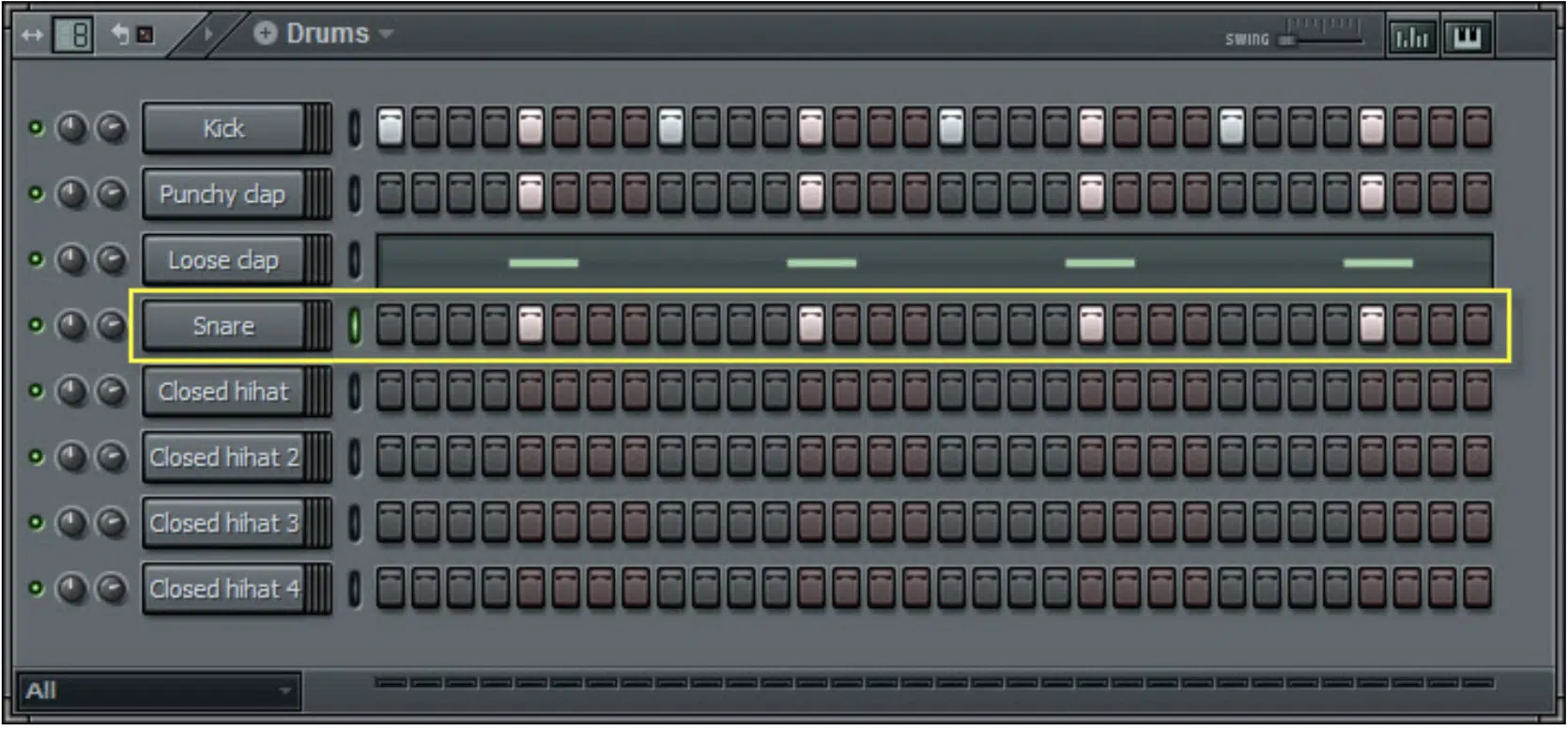Screen dimensions: 1568x729
Task: Select the Closed hihat 2 selector LED
Action: point(354,457)
